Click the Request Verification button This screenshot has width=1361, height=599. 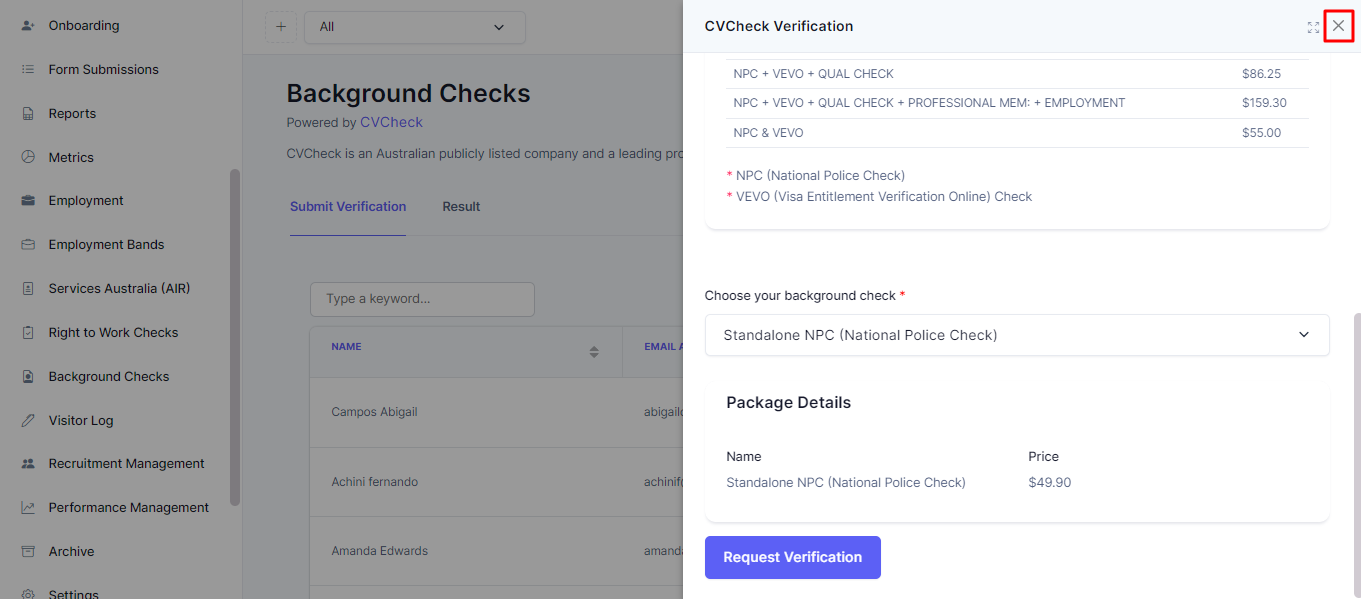793,557
